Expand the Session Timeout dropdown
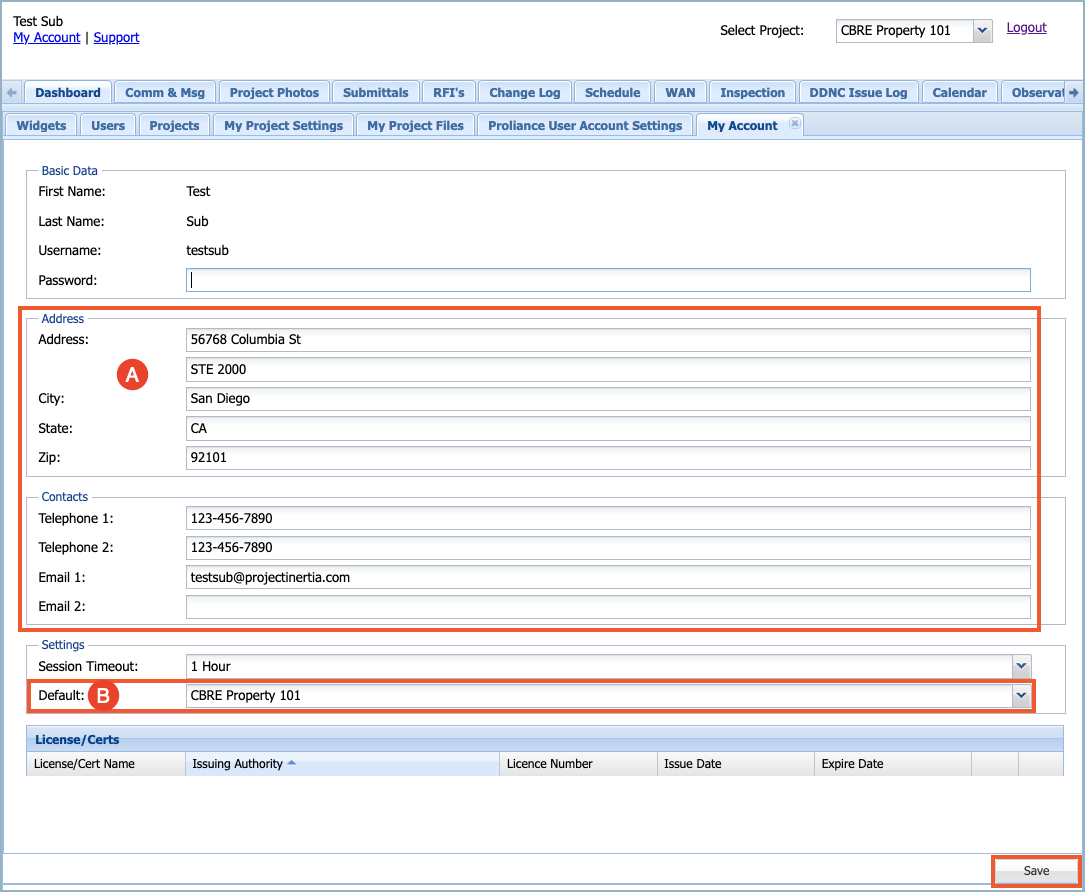Screen dimensions: 1085x892 pos(1021,666)
